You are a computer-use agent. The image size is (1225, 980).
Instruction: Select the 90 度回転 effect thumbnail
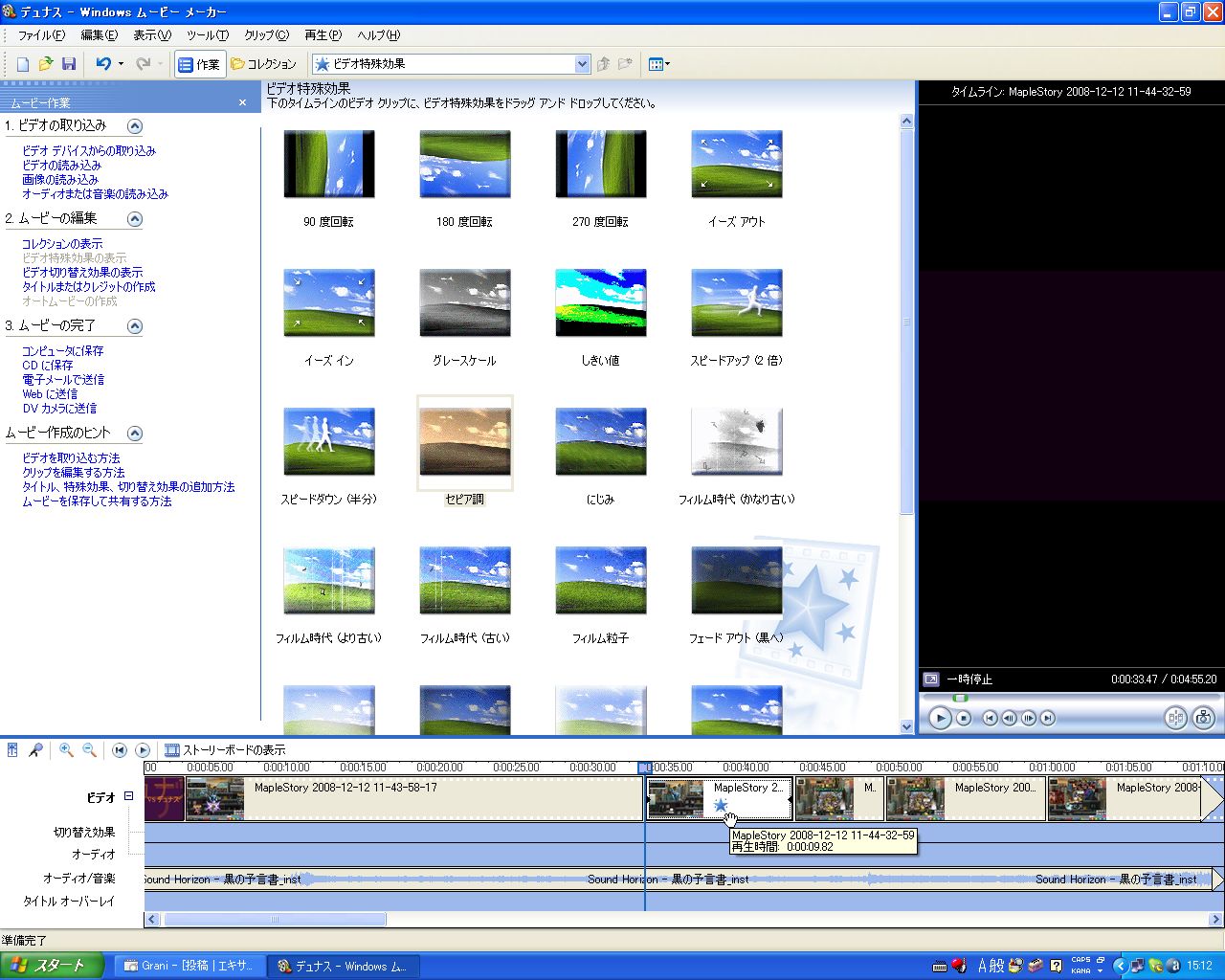[329, 165]
